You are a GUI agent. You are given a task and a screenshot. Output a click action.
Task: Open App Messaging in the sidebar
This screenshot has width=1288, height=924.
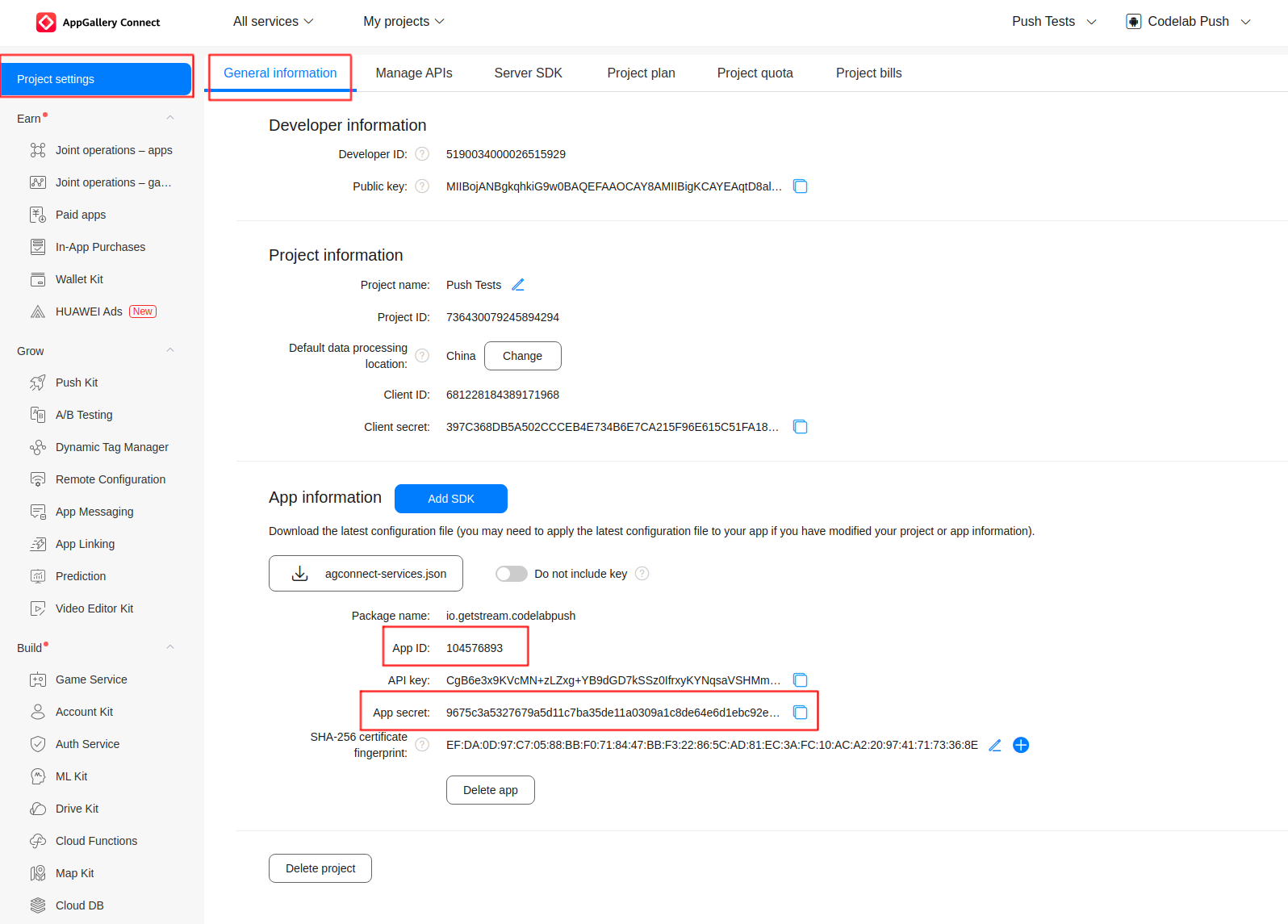point(94,512)
